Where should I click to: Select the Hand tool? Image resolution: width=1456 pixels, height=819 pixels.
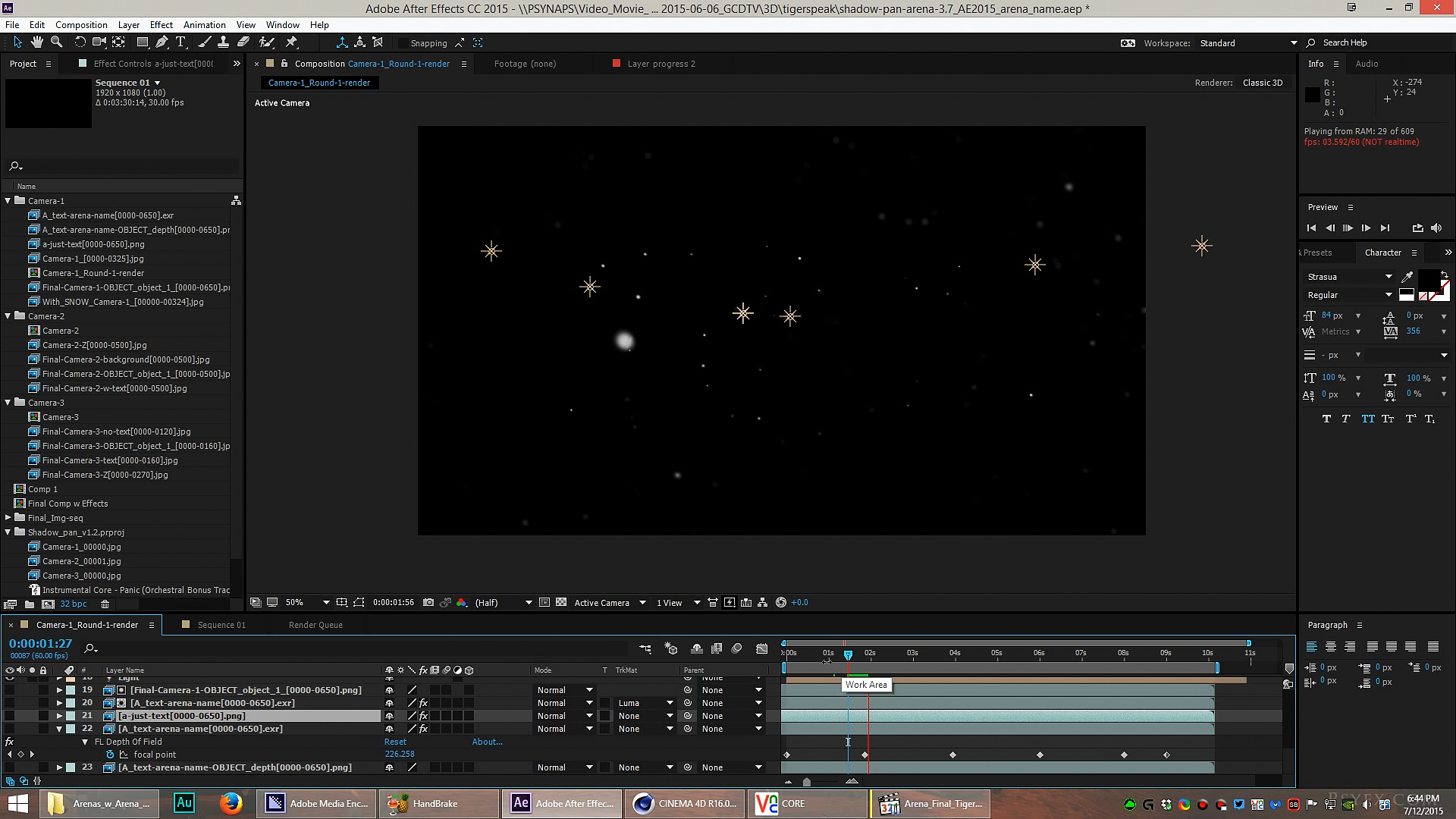[x=37, y=42]
